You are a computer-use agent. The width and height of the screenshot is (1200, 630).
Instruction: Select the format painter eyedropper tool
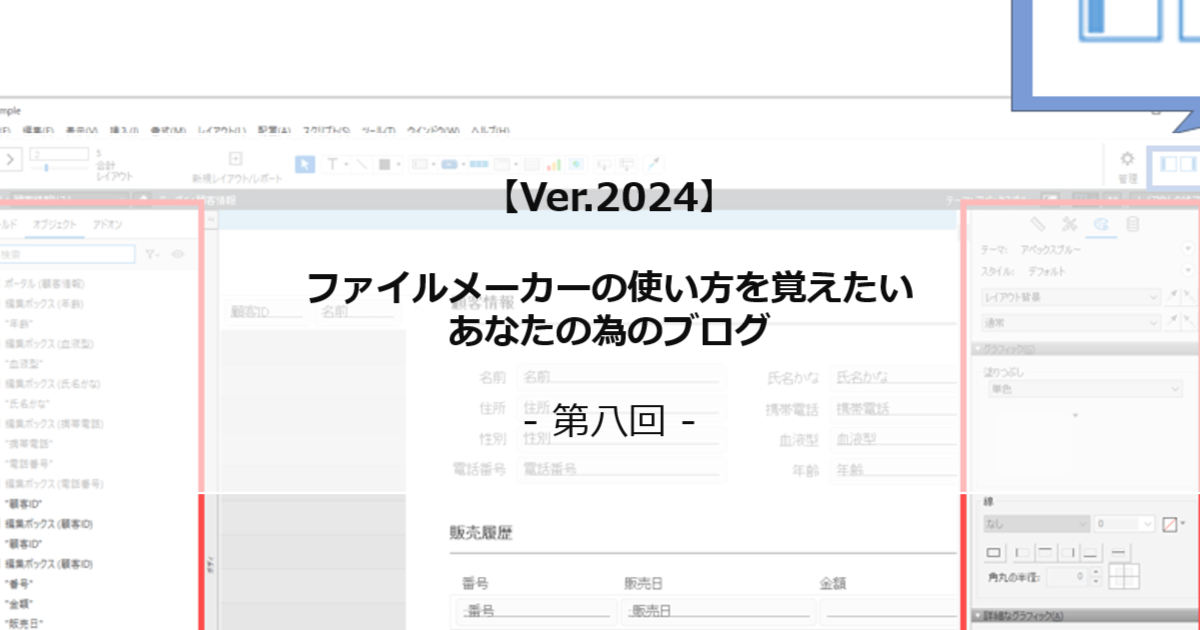[x=653, y=164]
